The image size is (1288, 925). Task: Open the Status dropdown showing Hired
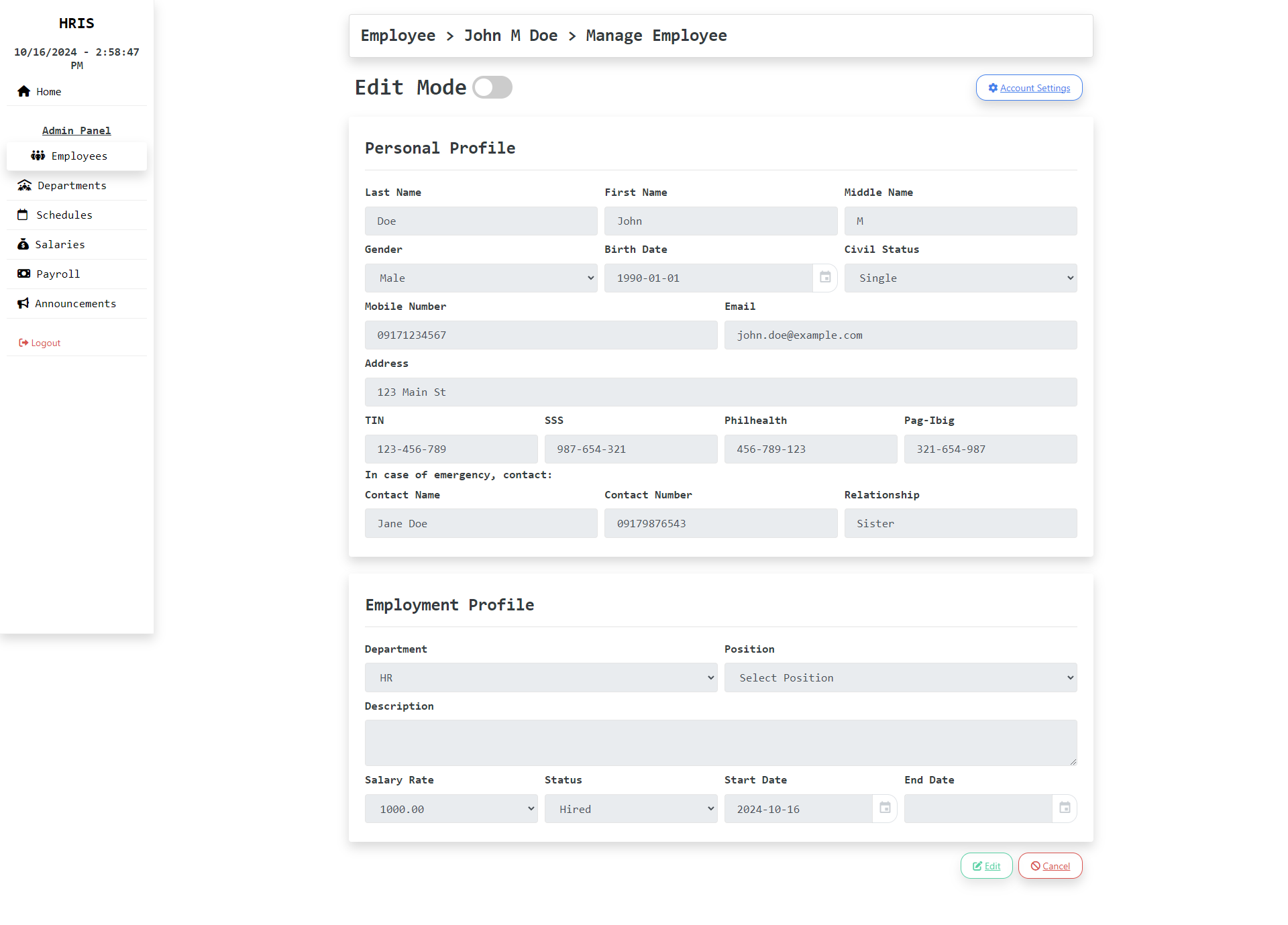pos(631,808)
